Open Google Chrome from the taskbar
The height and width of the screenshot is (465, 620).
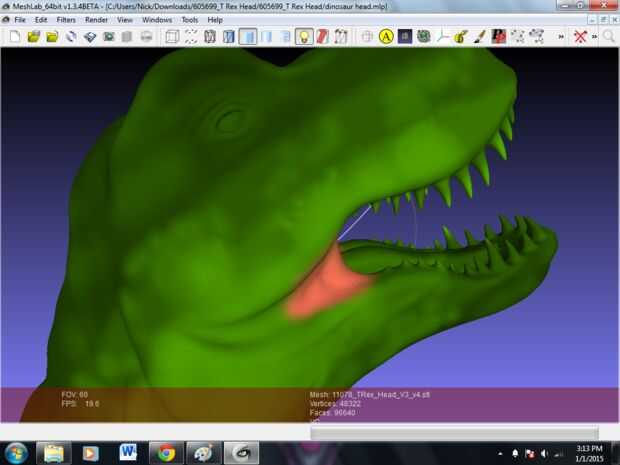[166, 453]
